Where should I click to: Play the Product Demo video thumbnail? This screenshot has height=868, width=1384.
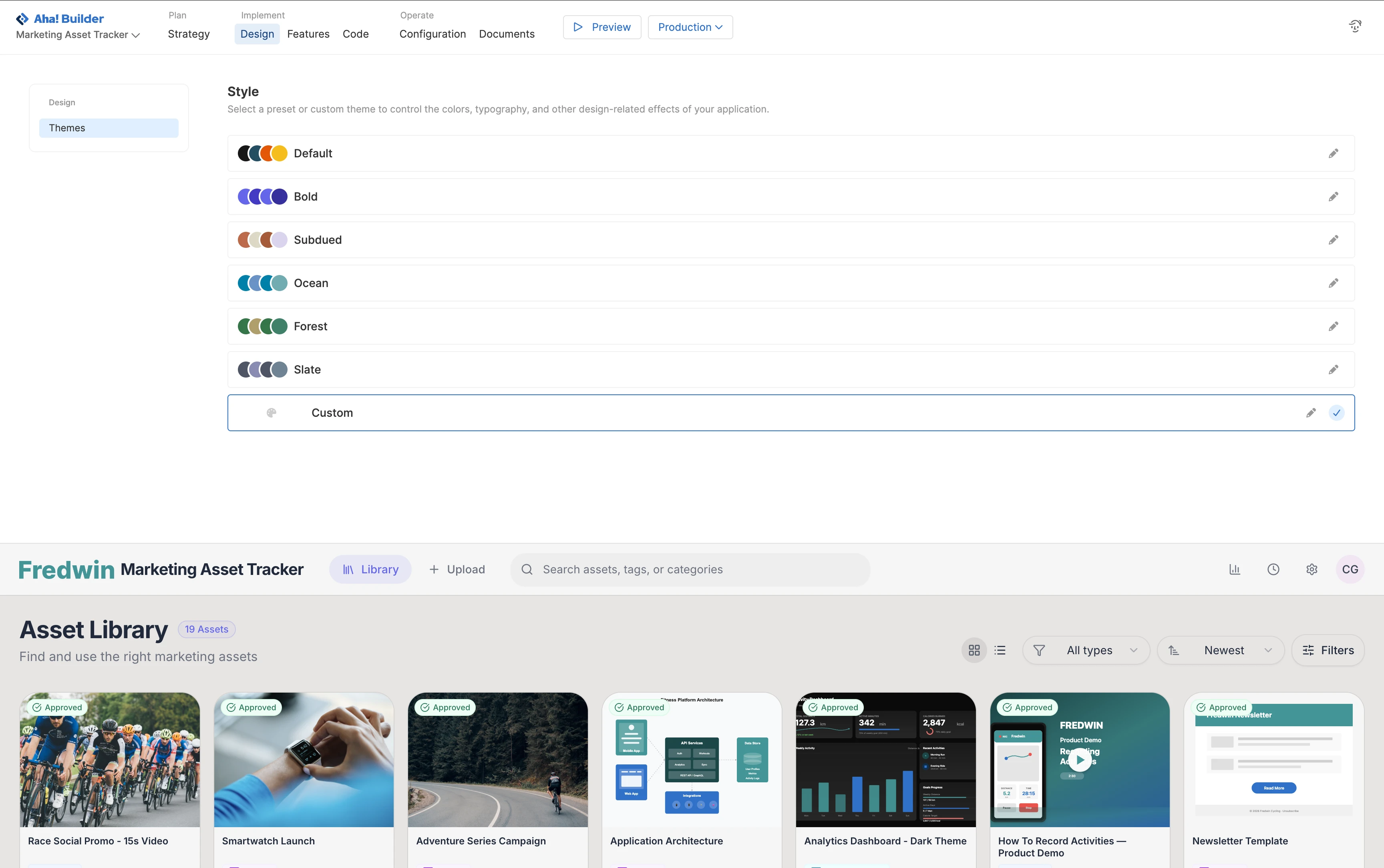[1080, 759]
